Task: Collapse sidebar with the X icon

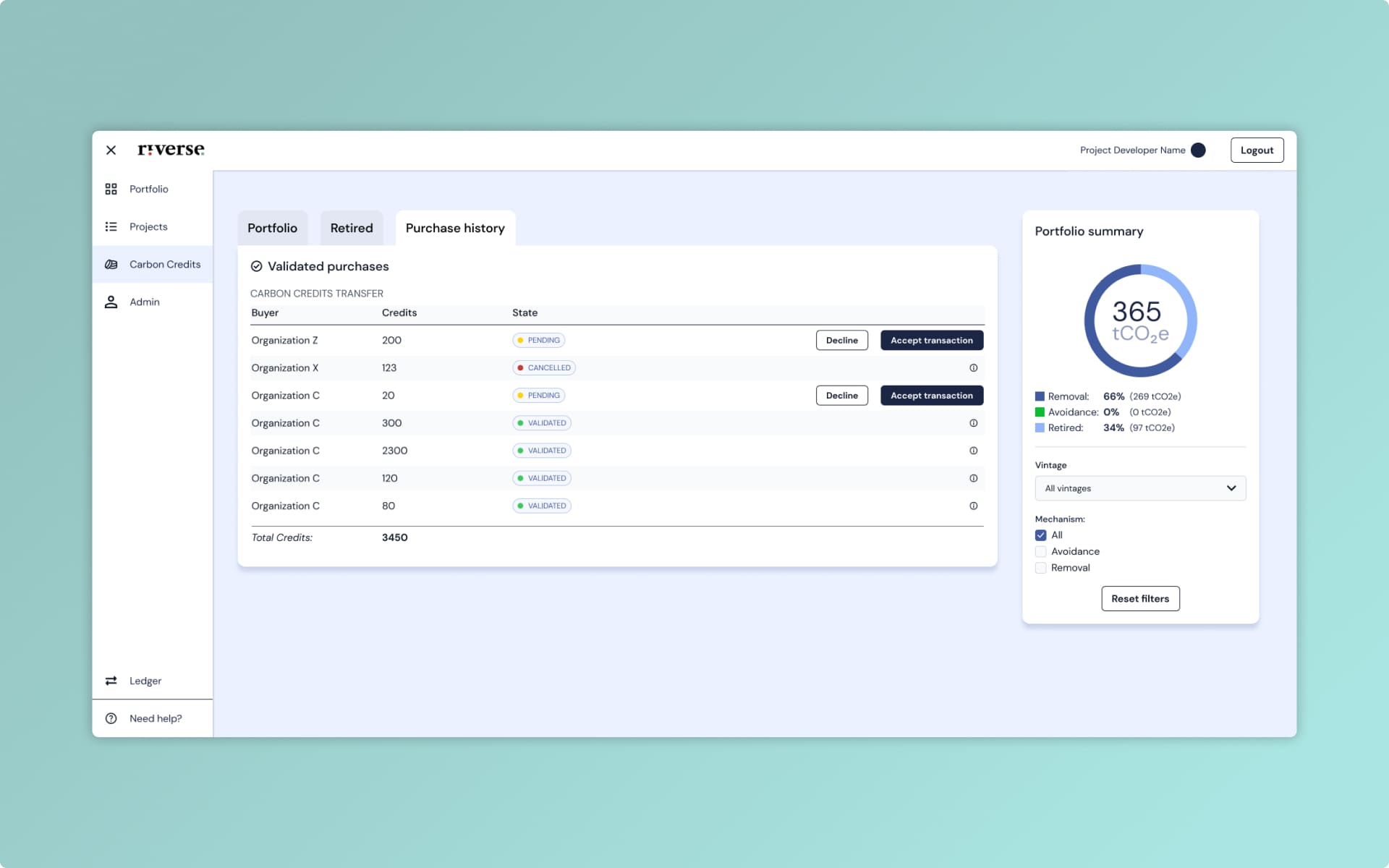Action: coord(111,150)
